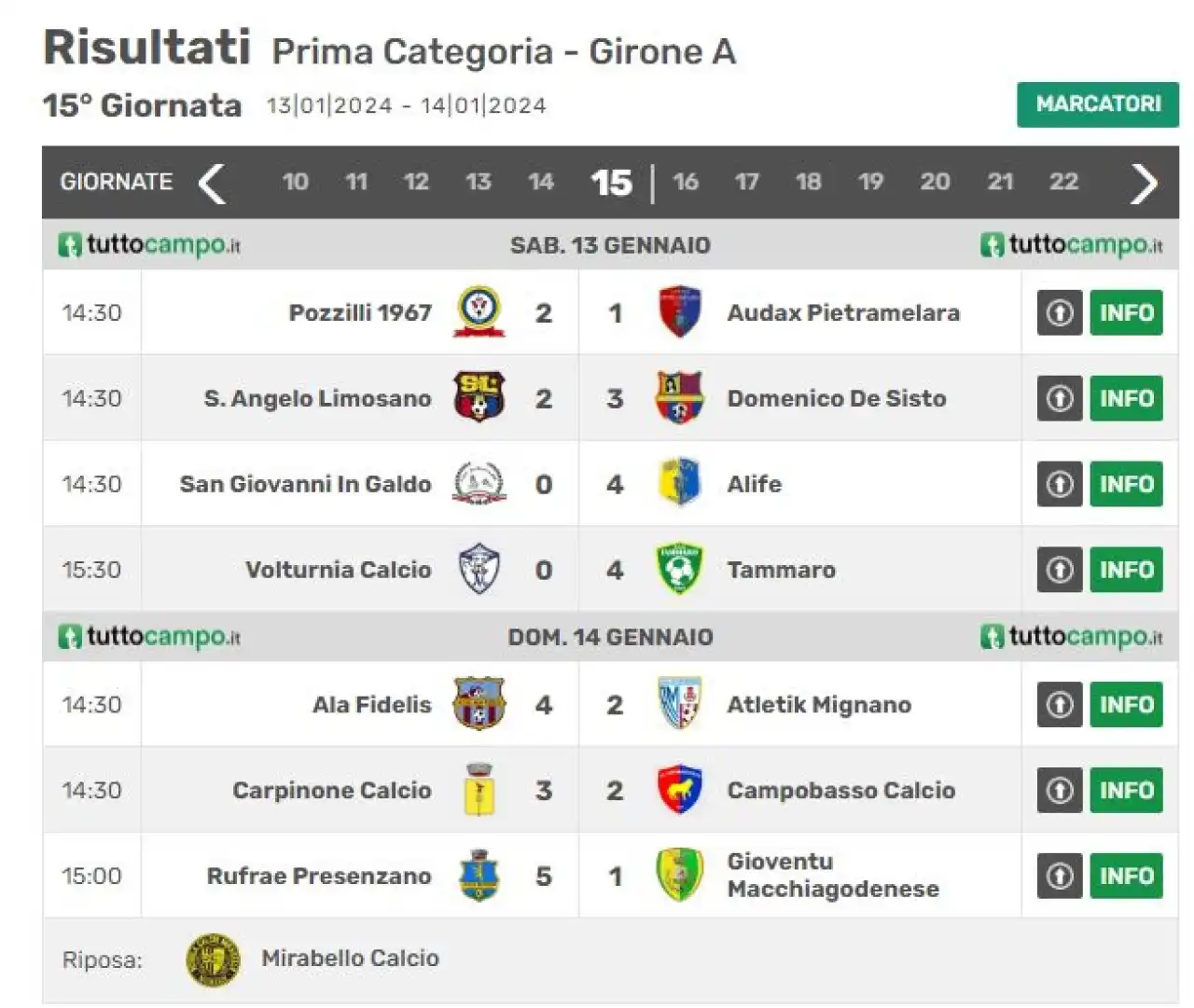
Task: Click the up-arrow icon for Pozzilli match
Action: click(x=1060, y=312)
